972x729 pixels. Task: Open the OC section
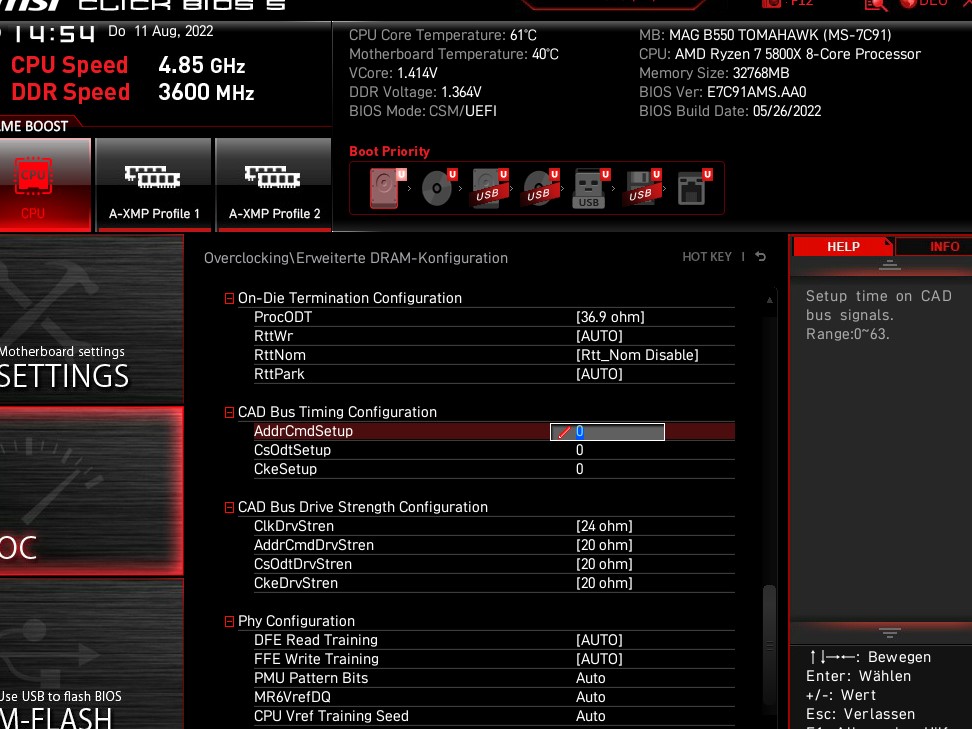92,491
